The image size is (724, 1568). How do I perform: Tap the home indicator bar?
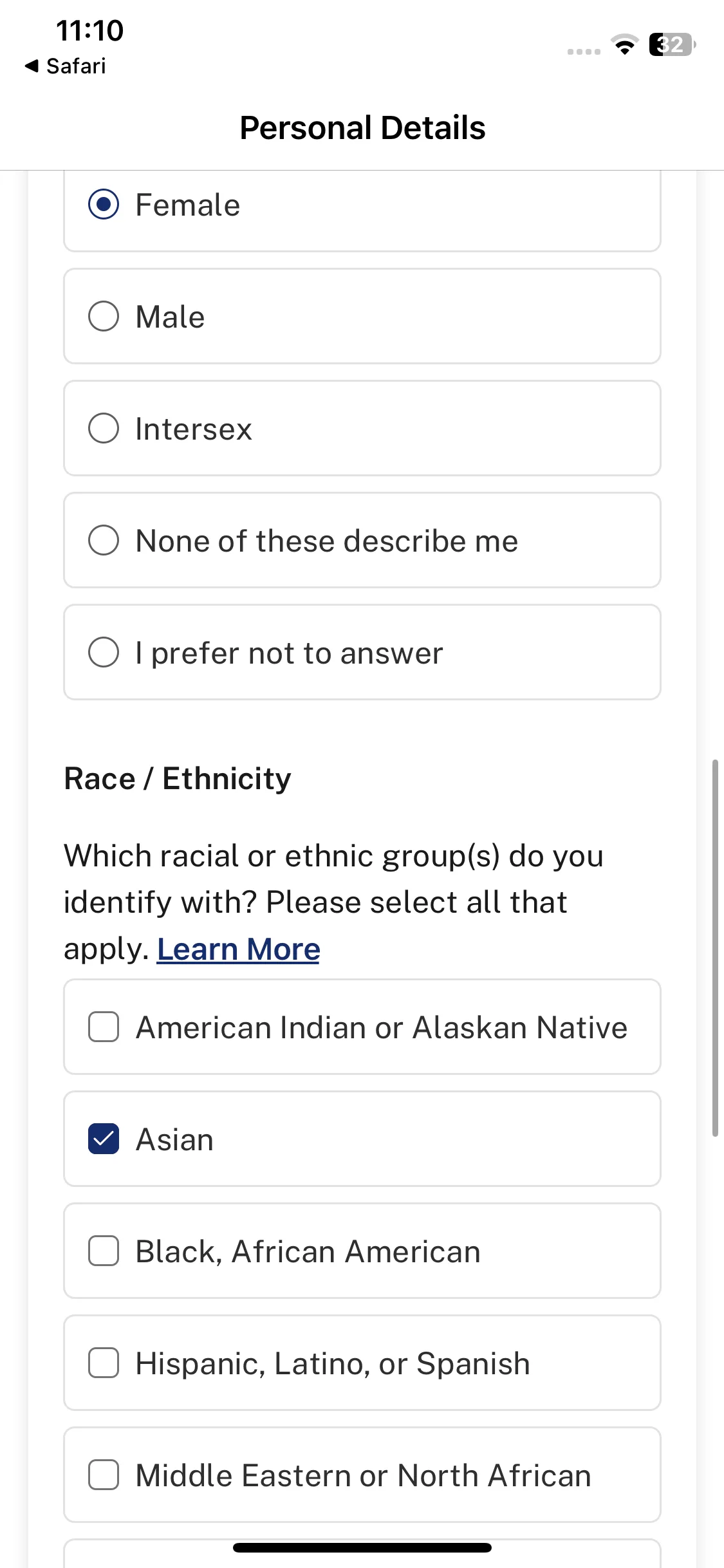tap(362, 1547)
